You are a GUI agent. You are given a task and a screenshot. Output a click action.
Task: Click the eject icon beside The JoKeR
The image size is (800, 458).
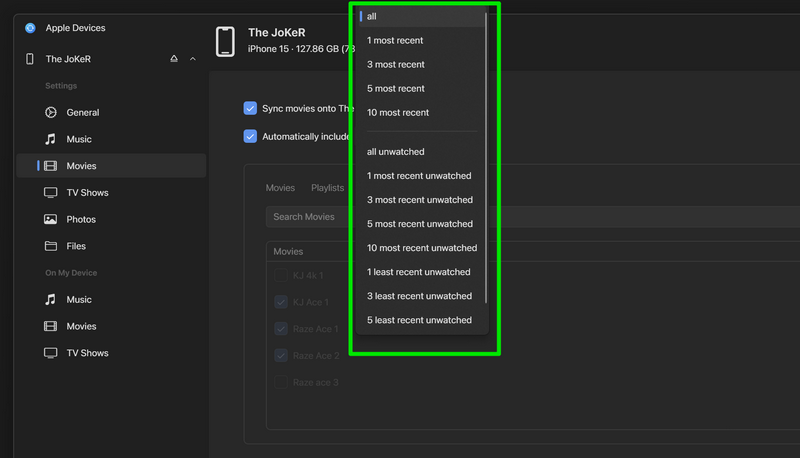pyautogui.click(x=174, y=59)
